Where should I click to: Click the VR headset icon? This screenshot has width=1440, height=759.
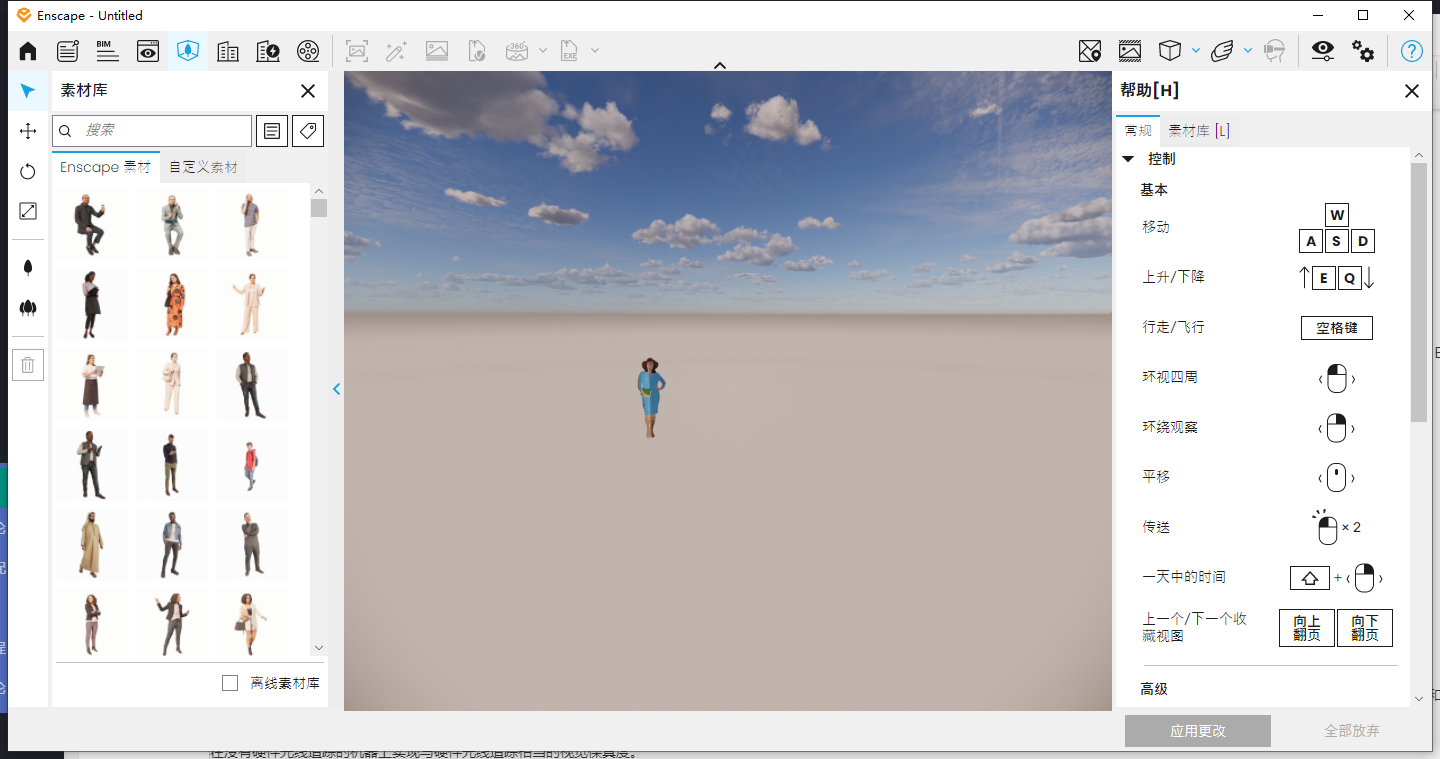[1276, 51]
